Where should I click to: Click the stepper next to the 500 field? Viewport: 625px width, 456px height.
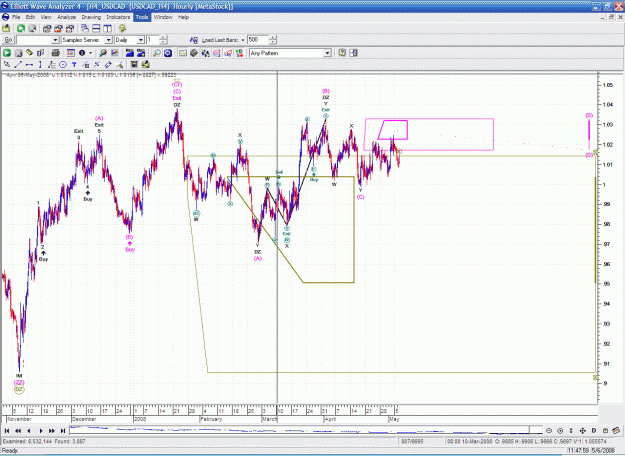(273, 40)
